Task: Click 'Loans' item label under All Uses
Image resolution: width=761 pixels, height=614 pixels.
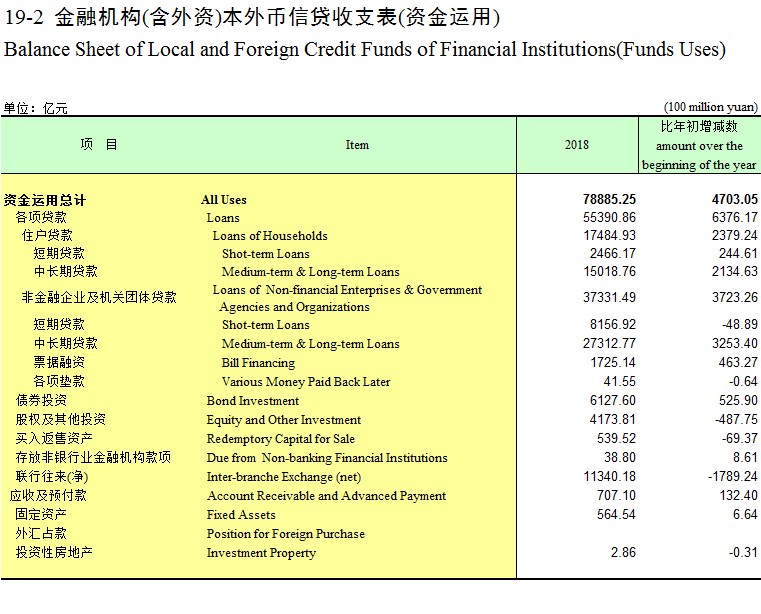Action: pos(223,217)
